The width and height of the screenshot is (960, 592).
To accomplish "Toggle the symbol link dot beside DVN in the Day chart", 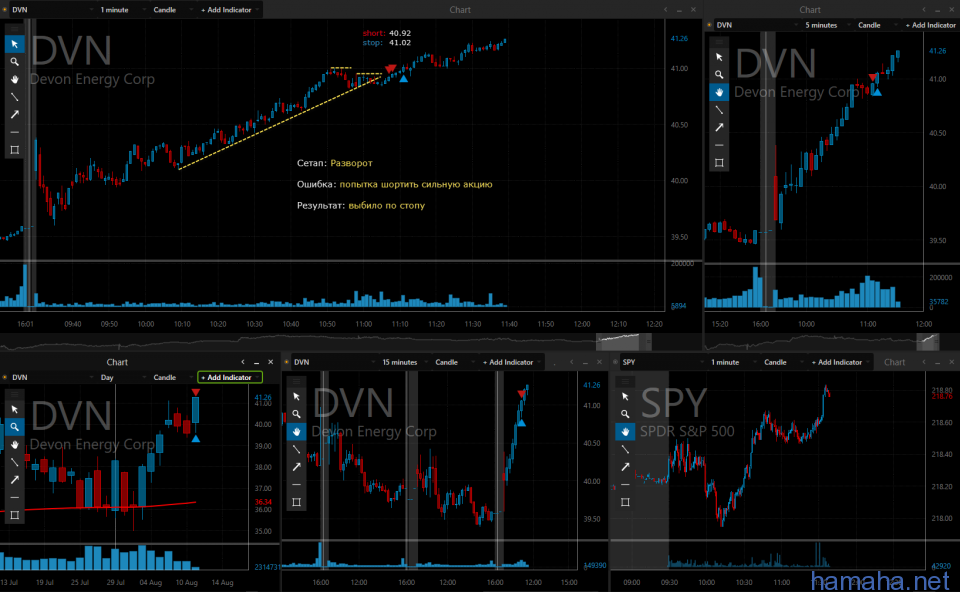I will 5,378.
